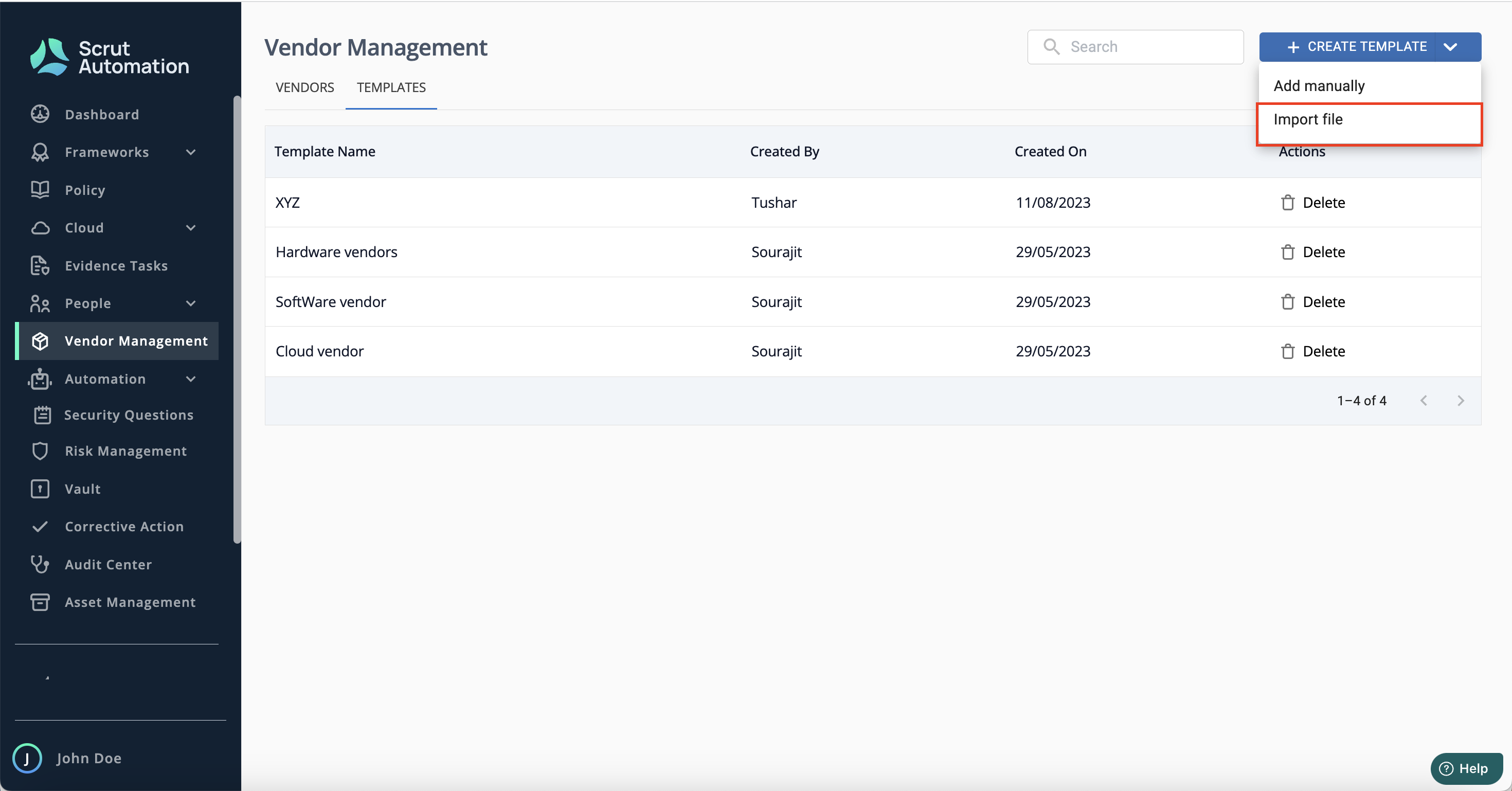Expand the Cloud submenu chevron

191,228
